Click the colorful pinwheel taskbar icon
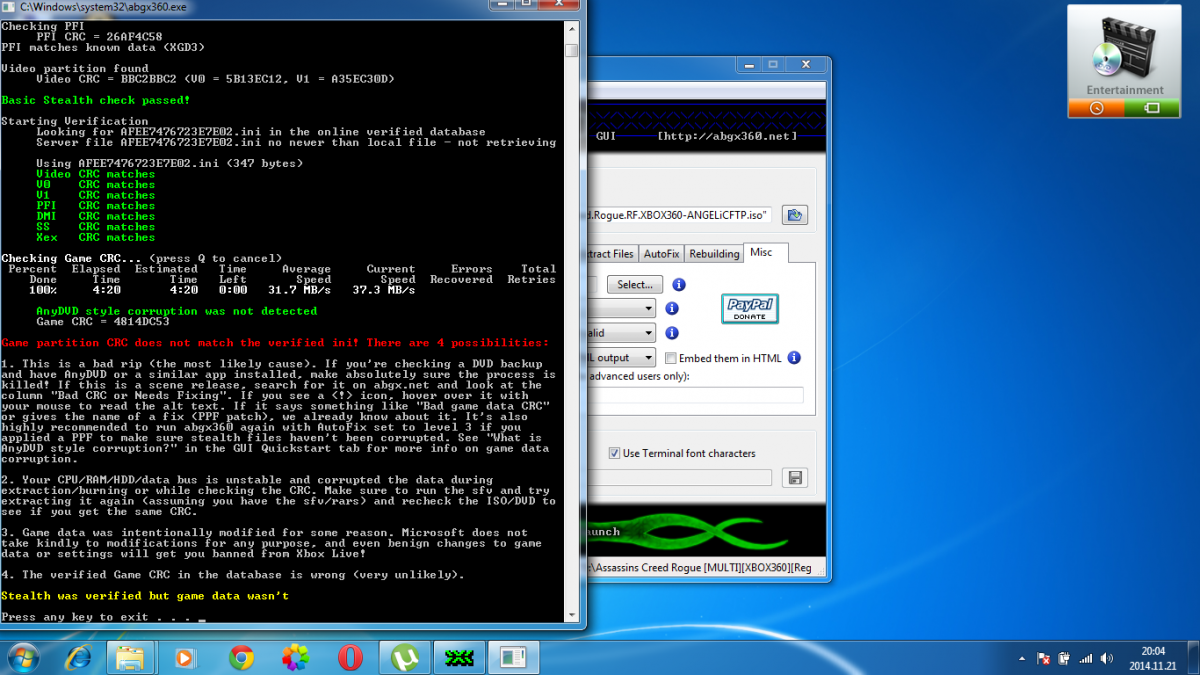Image resolution: width=1200 pixels, height=675 pixels. [296, 657]
